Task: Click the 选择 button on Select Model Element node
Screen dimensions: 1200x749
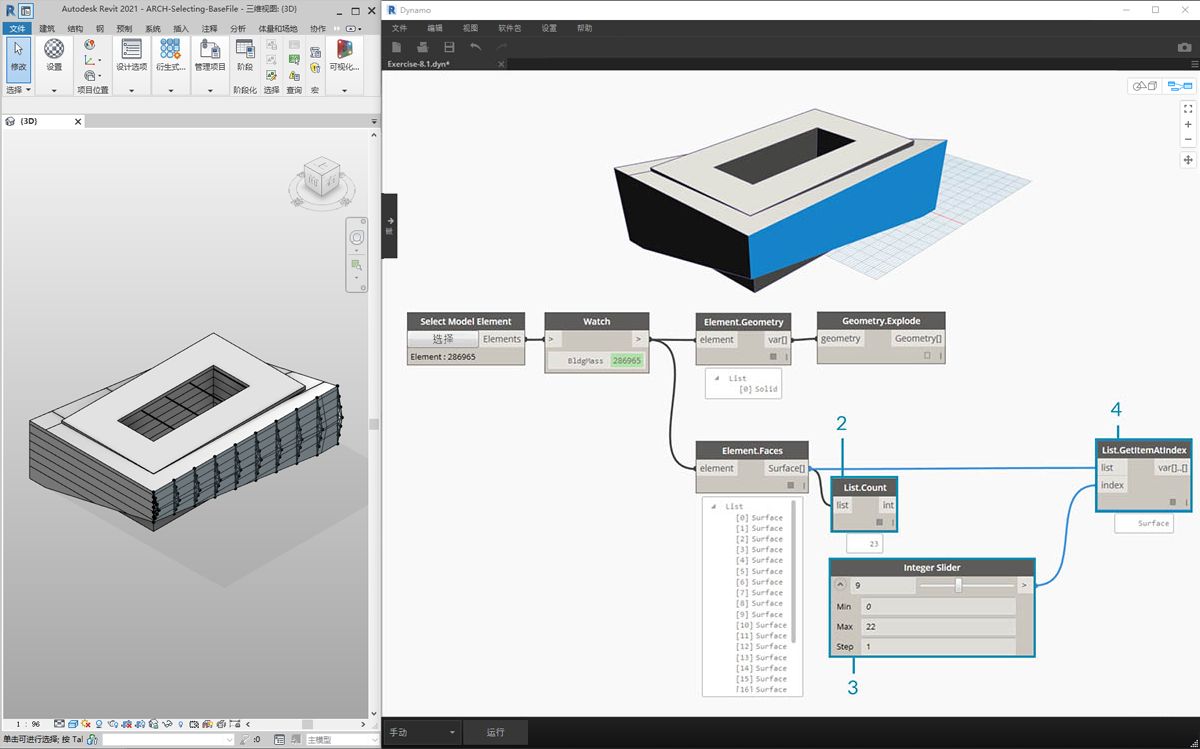Action: pos(443,339)
